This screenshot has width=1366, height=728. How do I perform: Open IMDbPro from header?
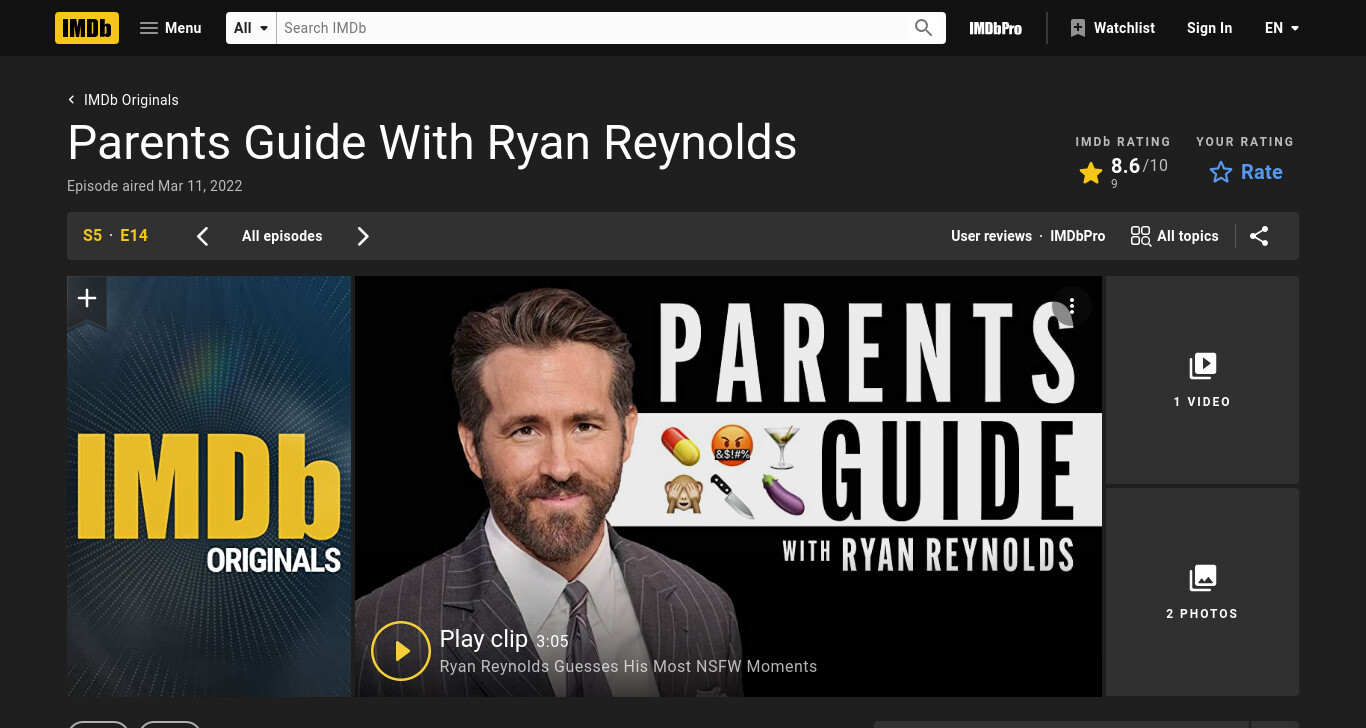(x=995, y=28)
